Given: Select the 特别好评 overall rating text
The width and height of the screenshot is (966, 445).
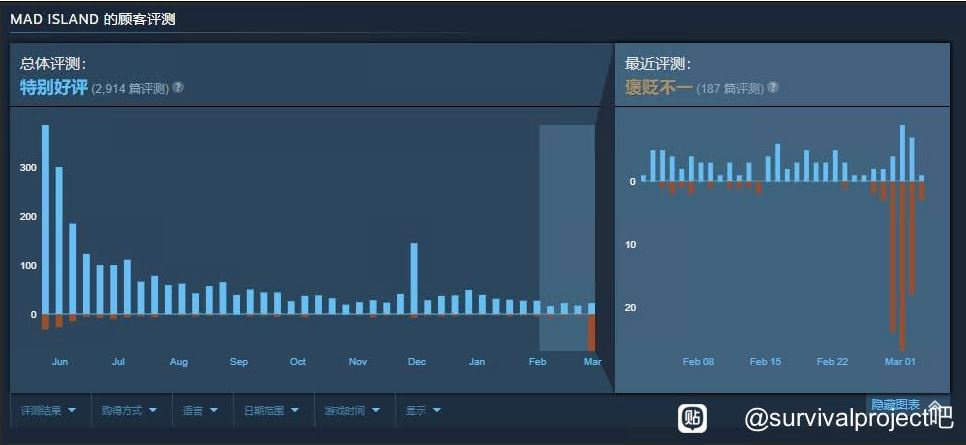Looking at the screenshot, I should [x=54, y=88].
